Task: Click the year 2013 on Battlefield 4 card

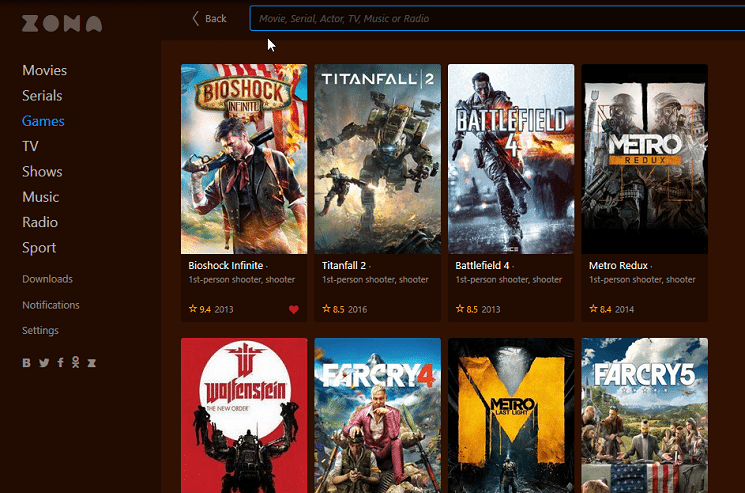Action: (x=491, y=310)
